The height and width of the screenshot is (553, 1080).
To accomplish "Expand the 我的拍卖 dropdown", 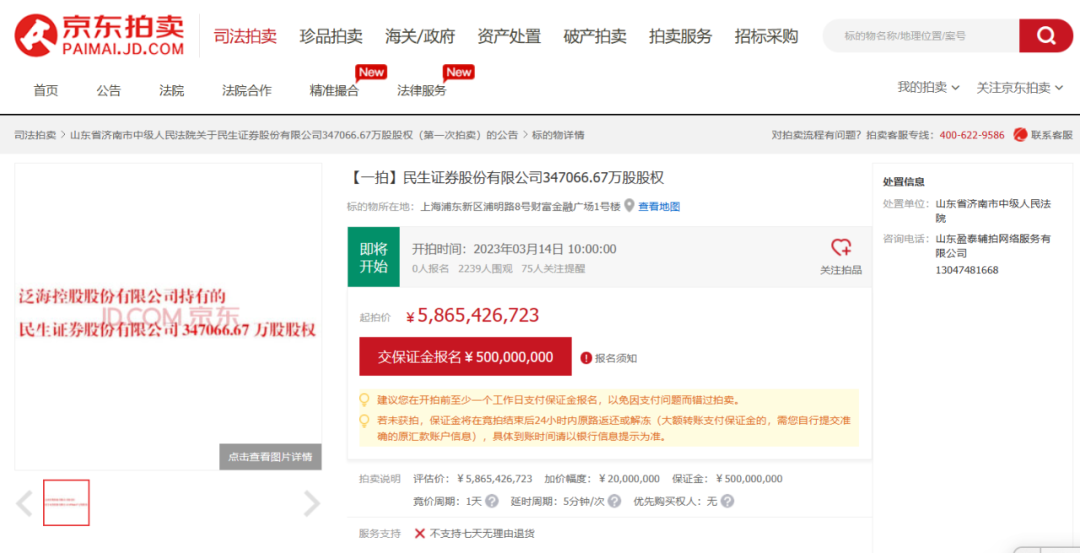I will [x=928, y=87].
